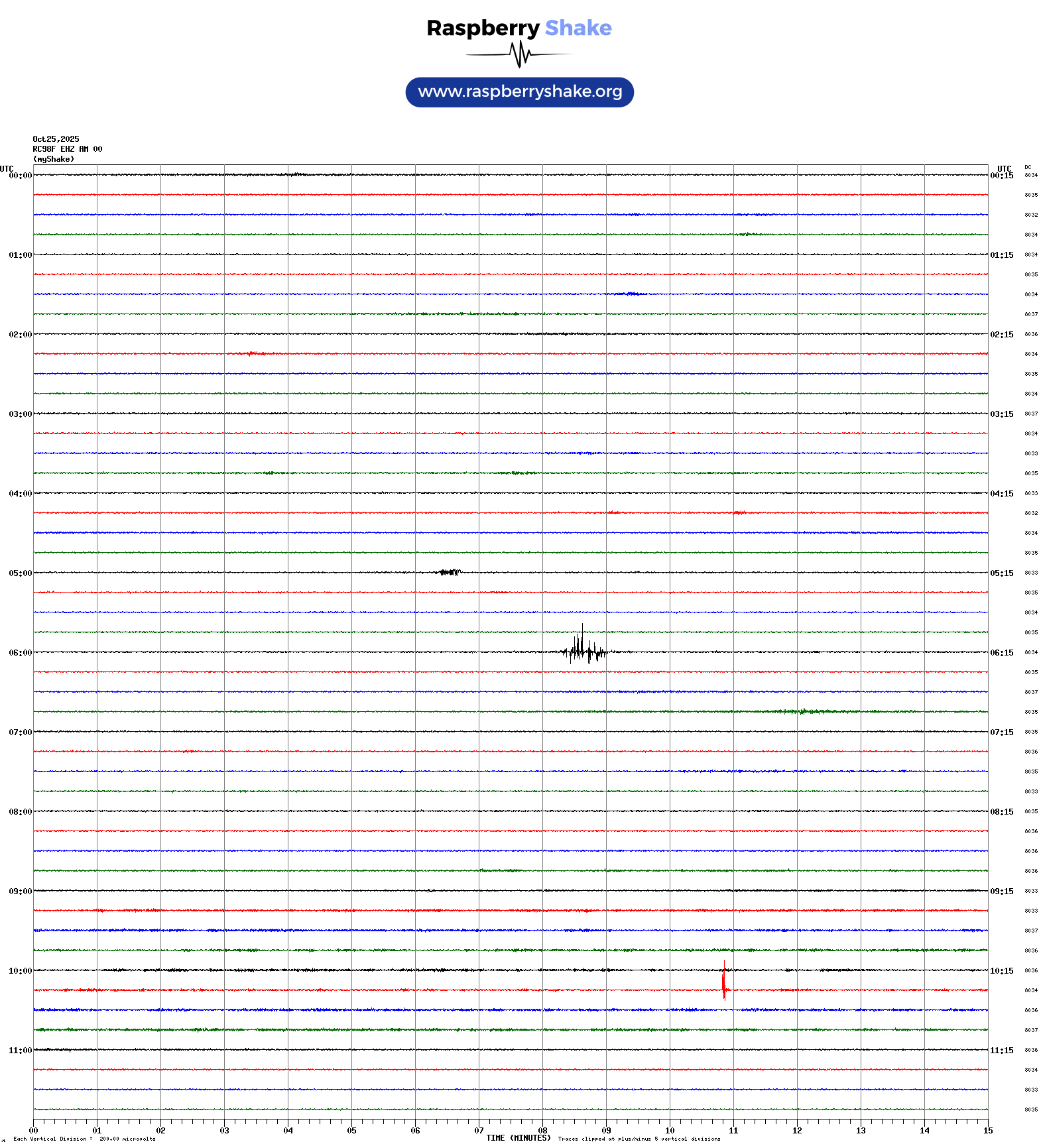Image resolution: width=1041 pixels, height=1148 pixels.
Task: Click the Each Vertical Division scale text
Action: pyautogui.click(x=84, y=1139)
